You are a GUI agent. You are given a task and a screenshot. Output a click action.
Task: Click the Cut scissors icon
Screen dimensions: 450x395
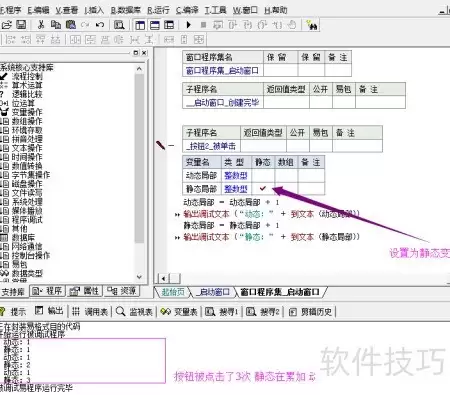pos(41,25)
